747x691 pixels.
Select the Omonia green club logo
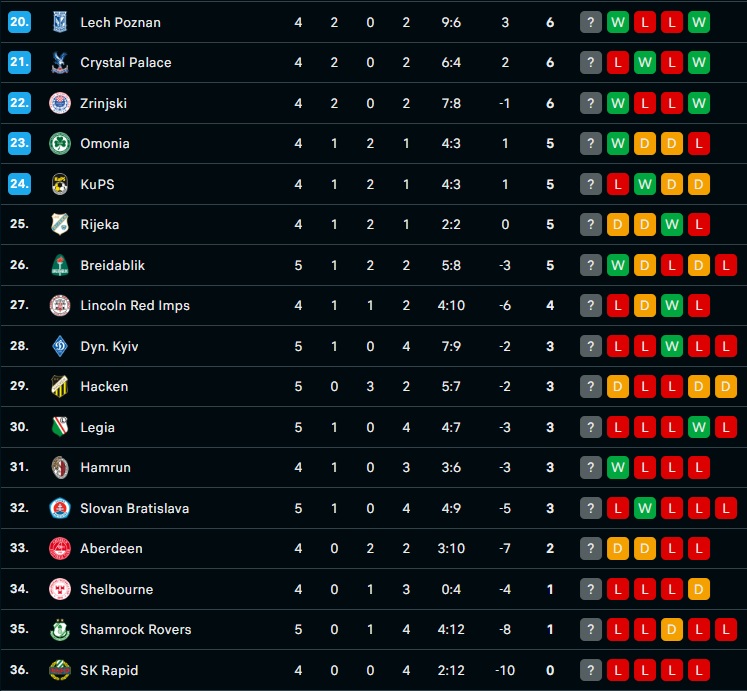60,143
